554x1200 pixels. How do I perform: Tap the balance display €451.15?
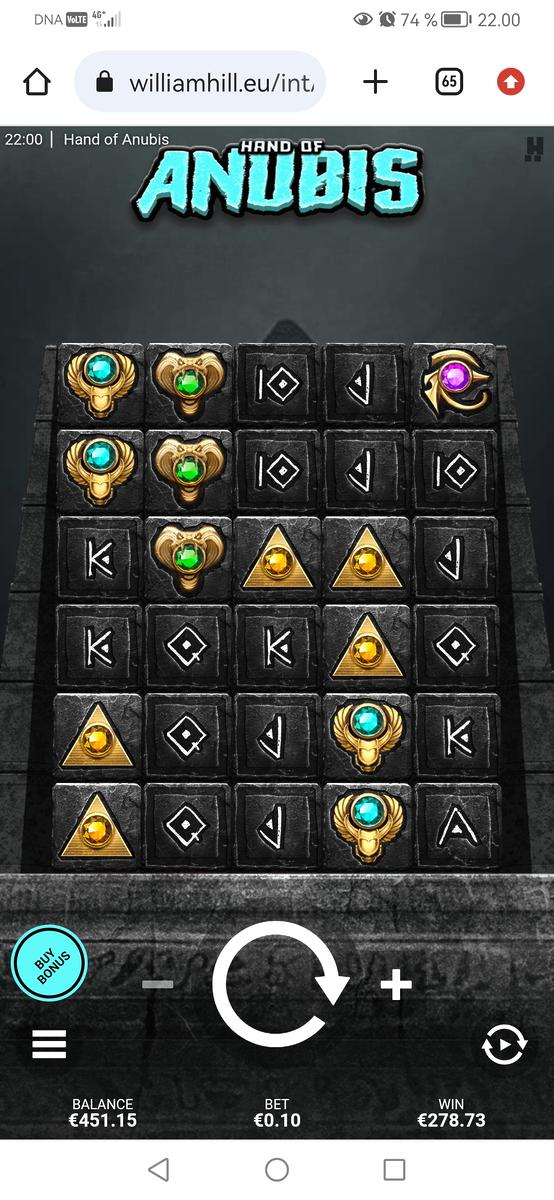click(x=103, y=1120)
